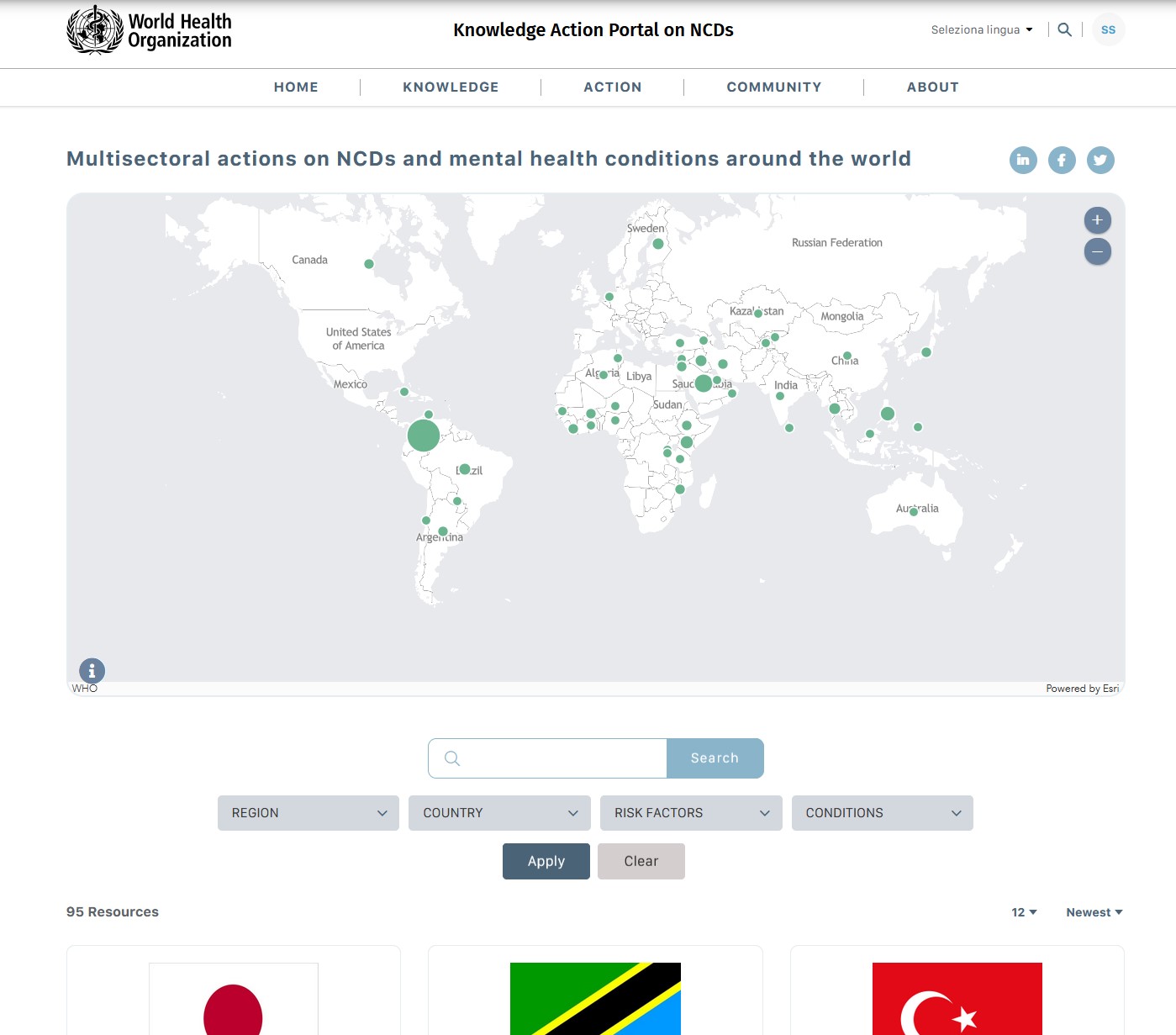The width and height of the screenshot is (1176, 1035).
Task: Open the SS user profile avatar
Action: coord(1108,29)
